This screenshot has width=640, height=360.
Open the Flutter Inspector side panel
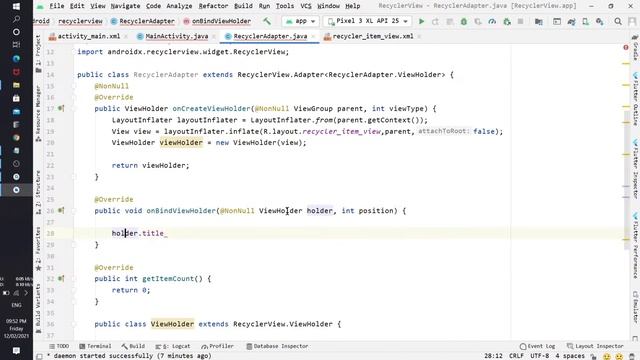(x=636, y=169)
